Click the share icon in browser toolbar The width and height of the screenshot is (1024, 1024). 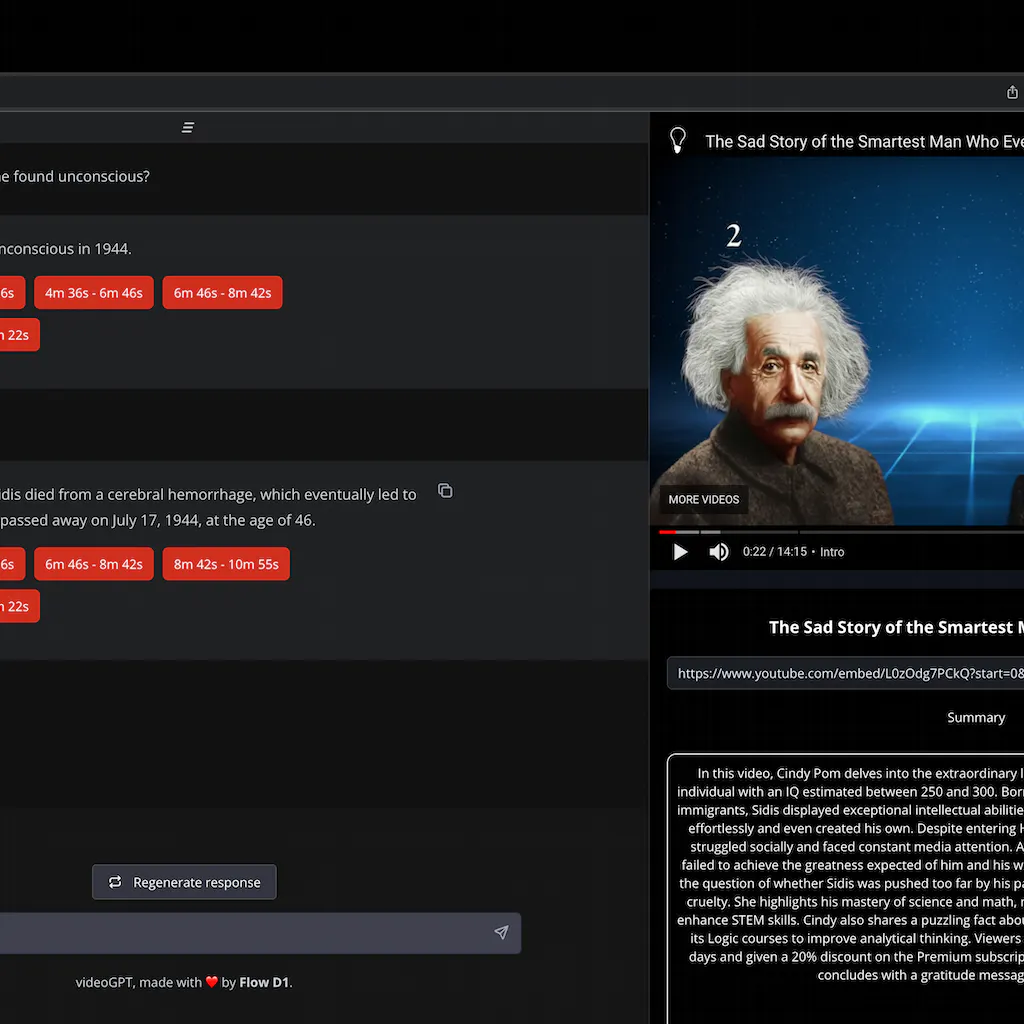[1012, 93]
